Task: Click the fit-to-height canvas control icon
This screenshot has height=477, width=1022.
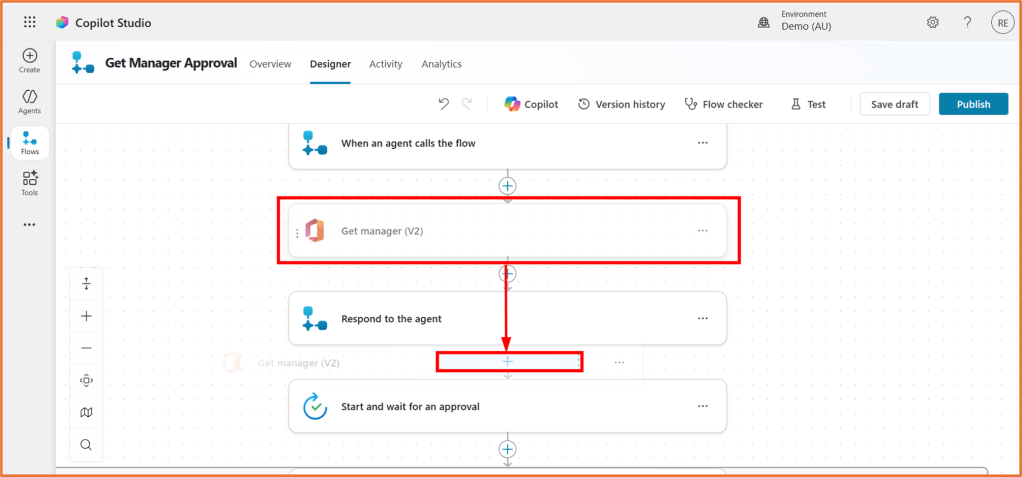Action: click(86, 284)
